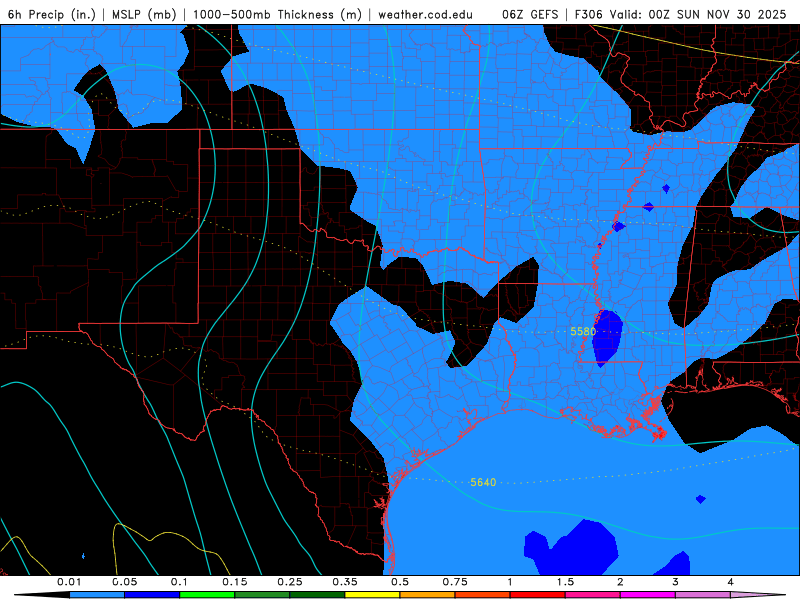The height and width of the screenshot is (600, 800).
Task: Click the 5580 thickness contour label
Action: pyautogui.click(x=583, y=332)
